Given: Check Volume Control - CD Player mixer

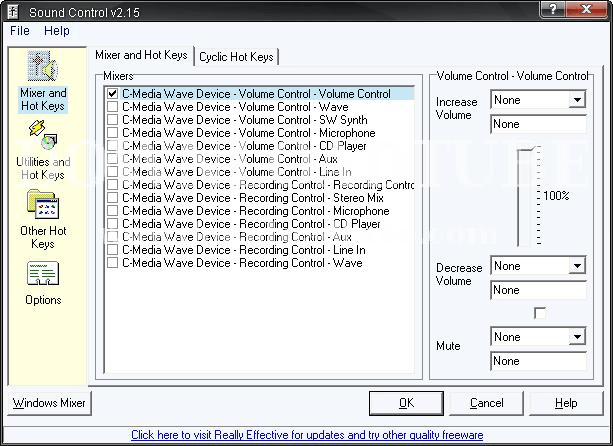Looking at the screenshot, I should 113,146.
